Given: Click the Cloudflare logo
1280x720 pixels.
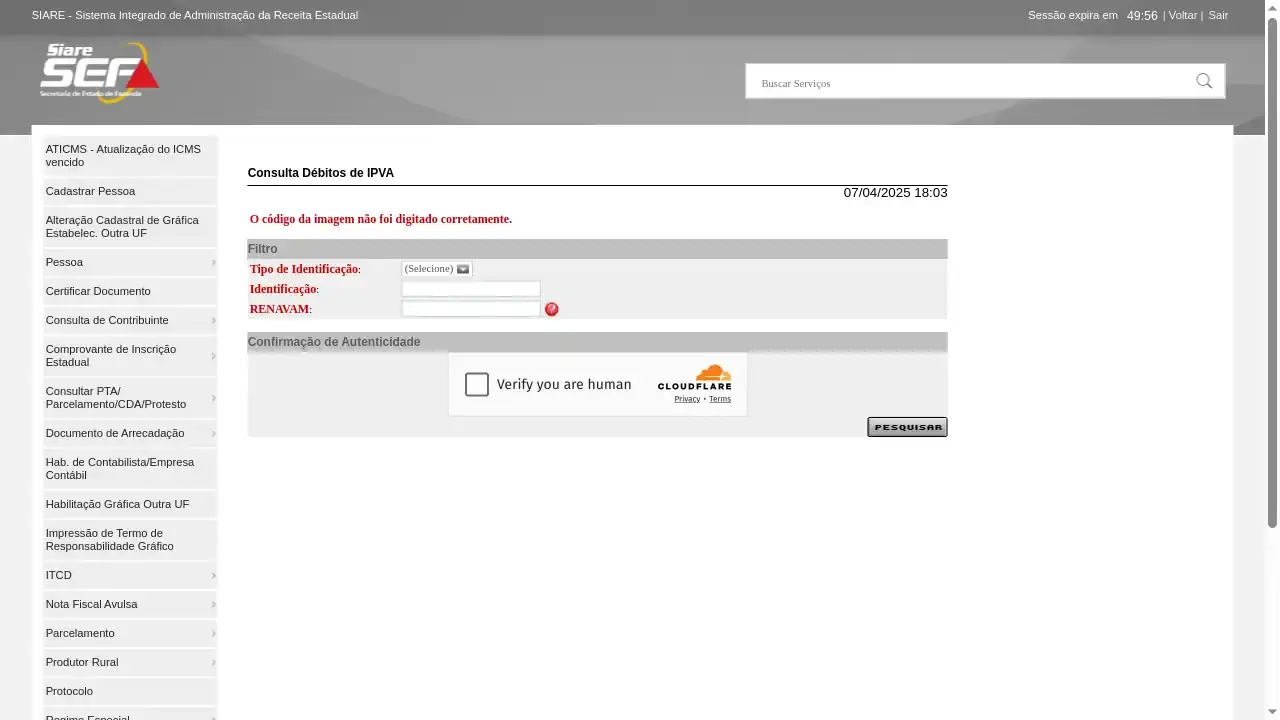Looking at the screenshot, I should 694,377.
